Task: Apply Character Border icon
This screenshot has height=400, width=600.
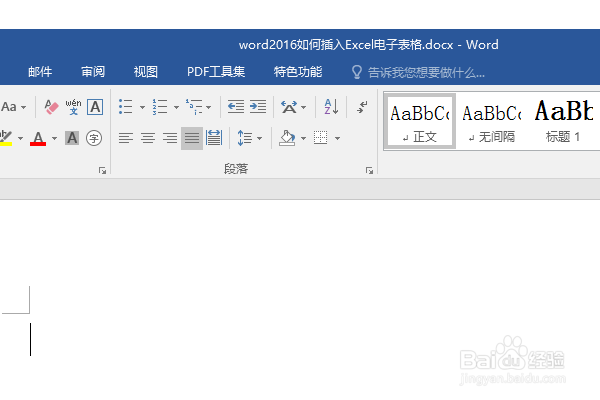Action: coord(95,107)
